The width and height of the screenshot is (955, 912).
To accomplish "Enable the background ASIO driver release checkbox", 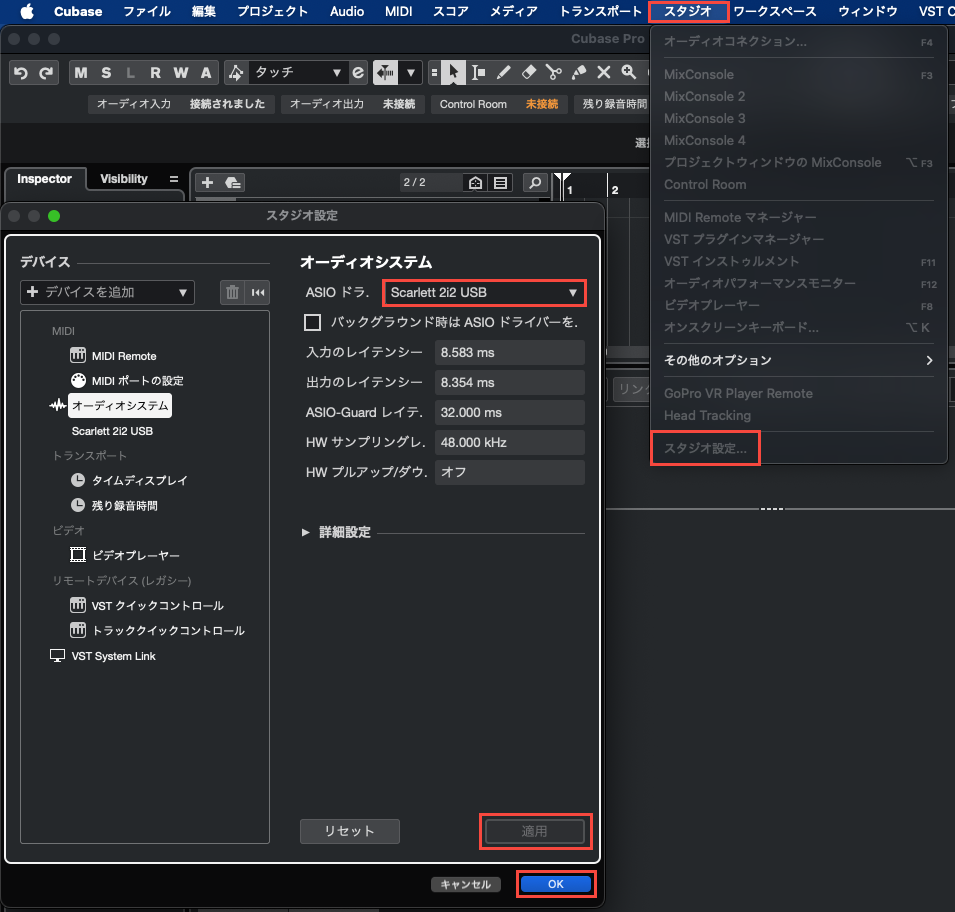I will 313,322.
